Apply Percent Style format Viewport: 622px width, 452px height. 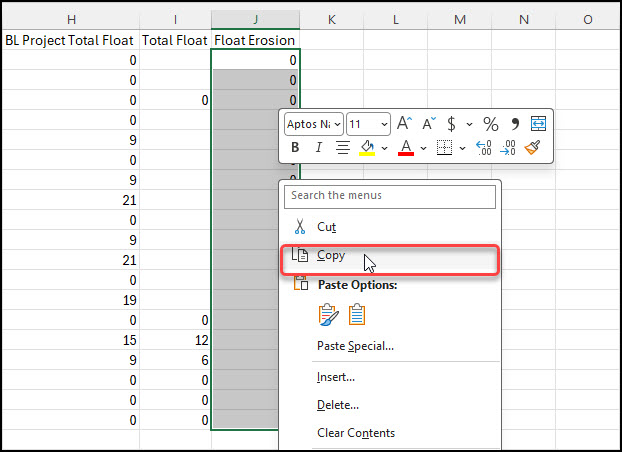pyautogui.click(x=491, y=124)
